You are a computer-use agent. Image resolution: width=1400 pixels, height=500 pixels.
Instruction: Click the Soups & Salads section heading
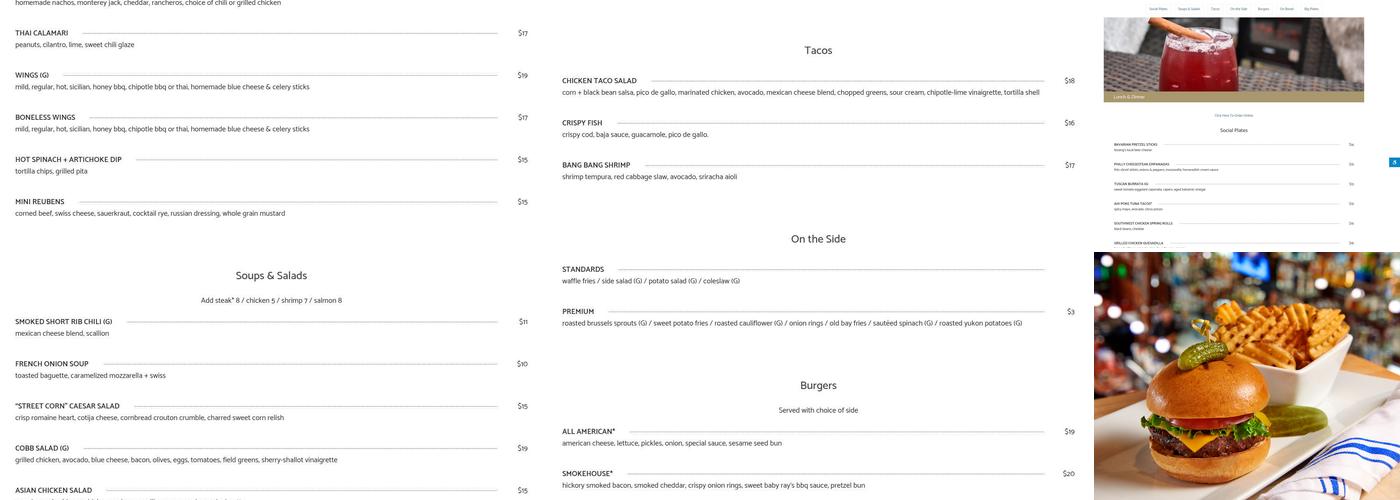[271, 276]
